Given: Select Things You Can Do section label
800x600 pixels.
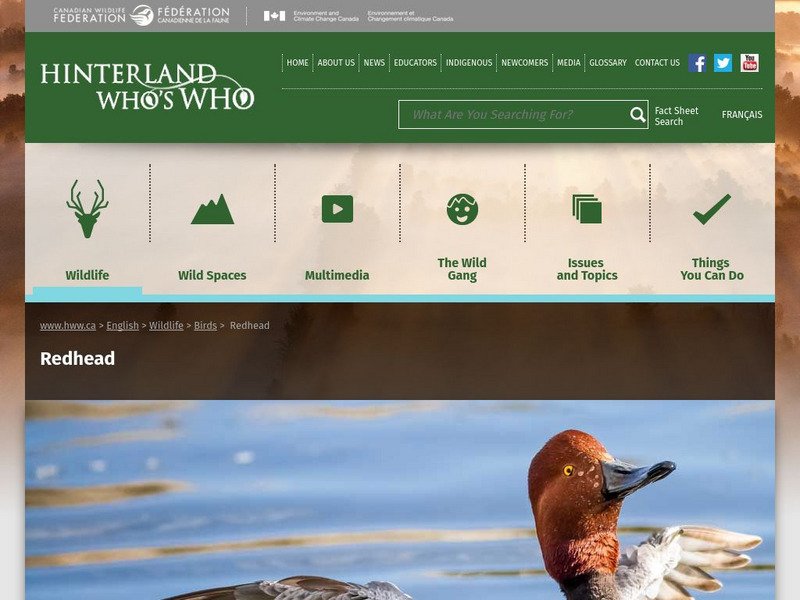Looking at the screenshot, I should (x=712, y=269).
